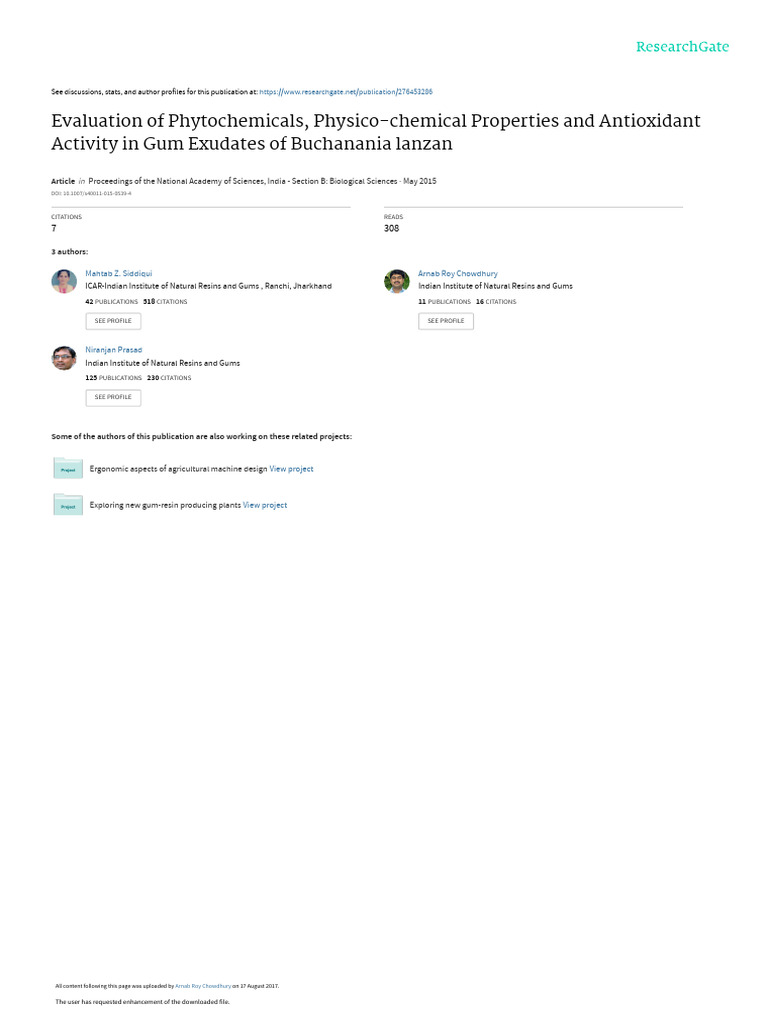Image resolution: width=768 pixels, height=1024 pixels.
Task: Click Mahtab Z. Siddiqui's profile photo
Action: point(64,281)
